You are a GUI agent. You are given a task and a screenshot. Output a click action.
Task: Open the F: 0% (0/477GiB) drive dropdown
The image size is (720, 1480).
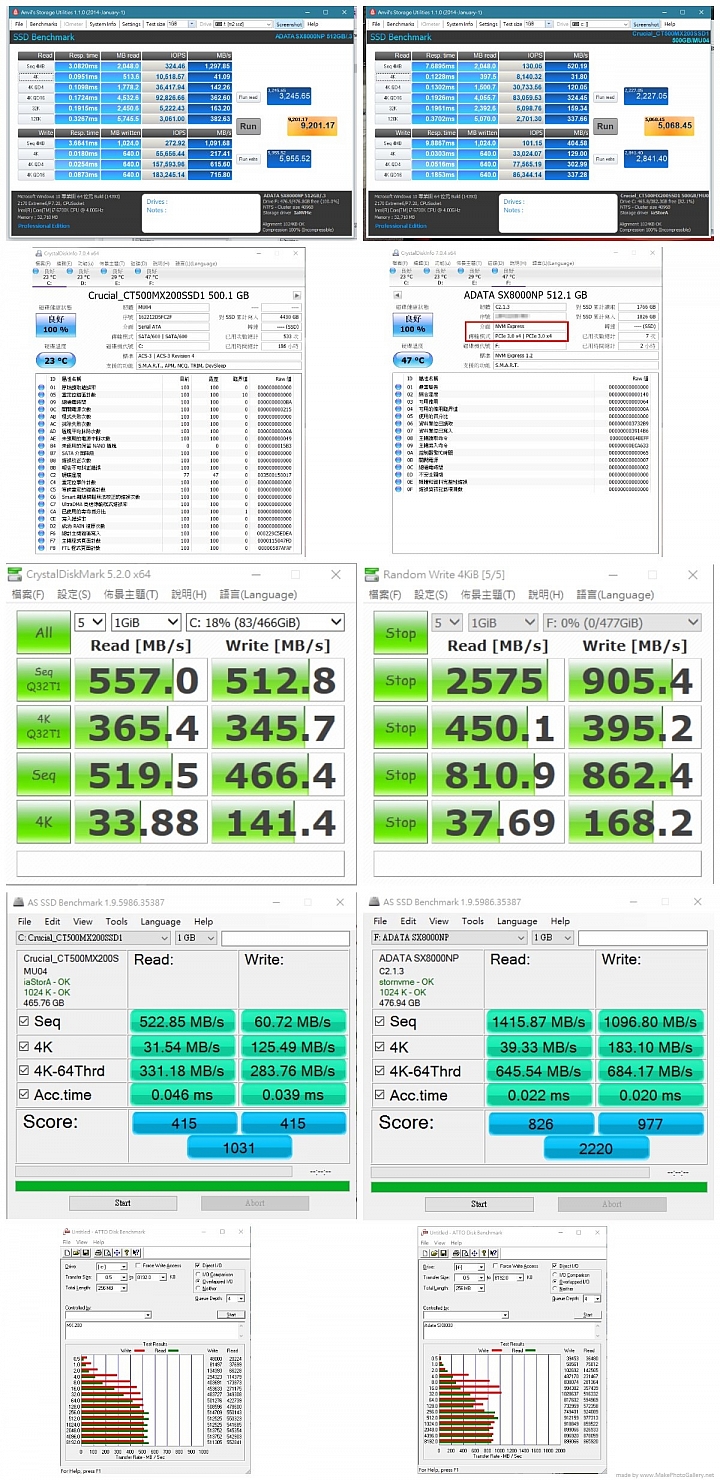point(623,622)
